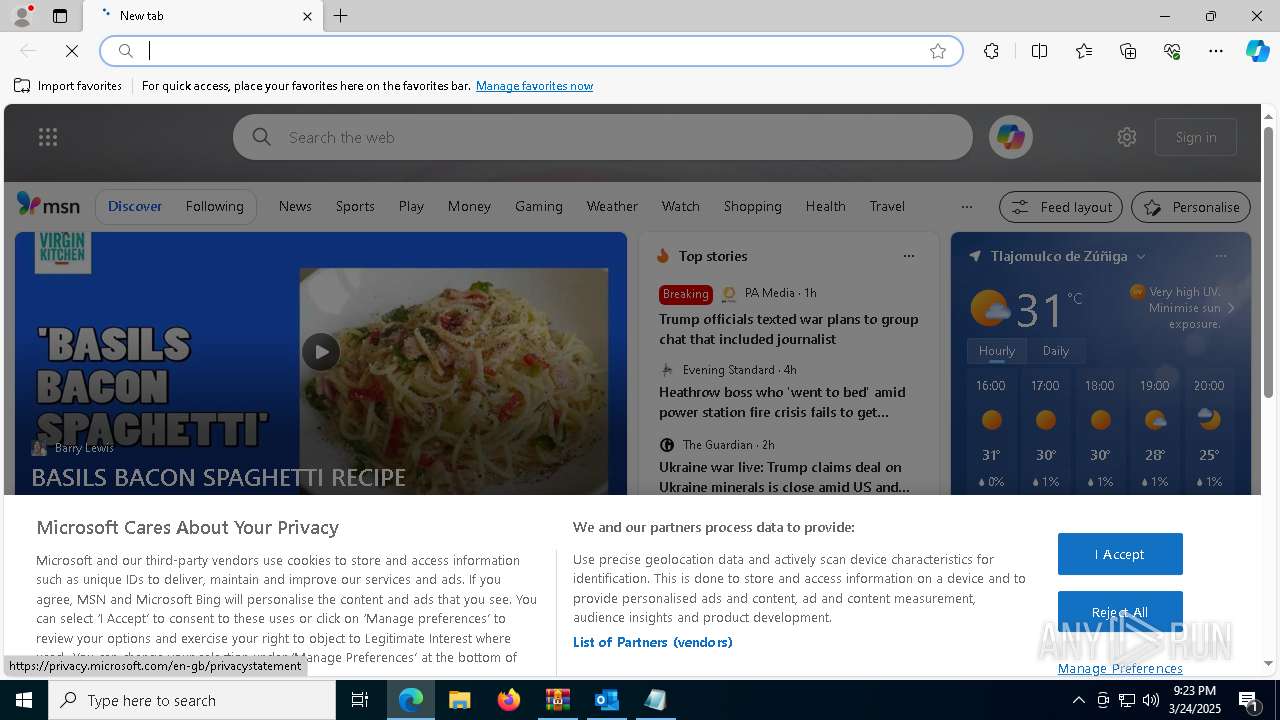Open the Favorites list icon
This screenshot has height=720, width=1280.
1084,51
